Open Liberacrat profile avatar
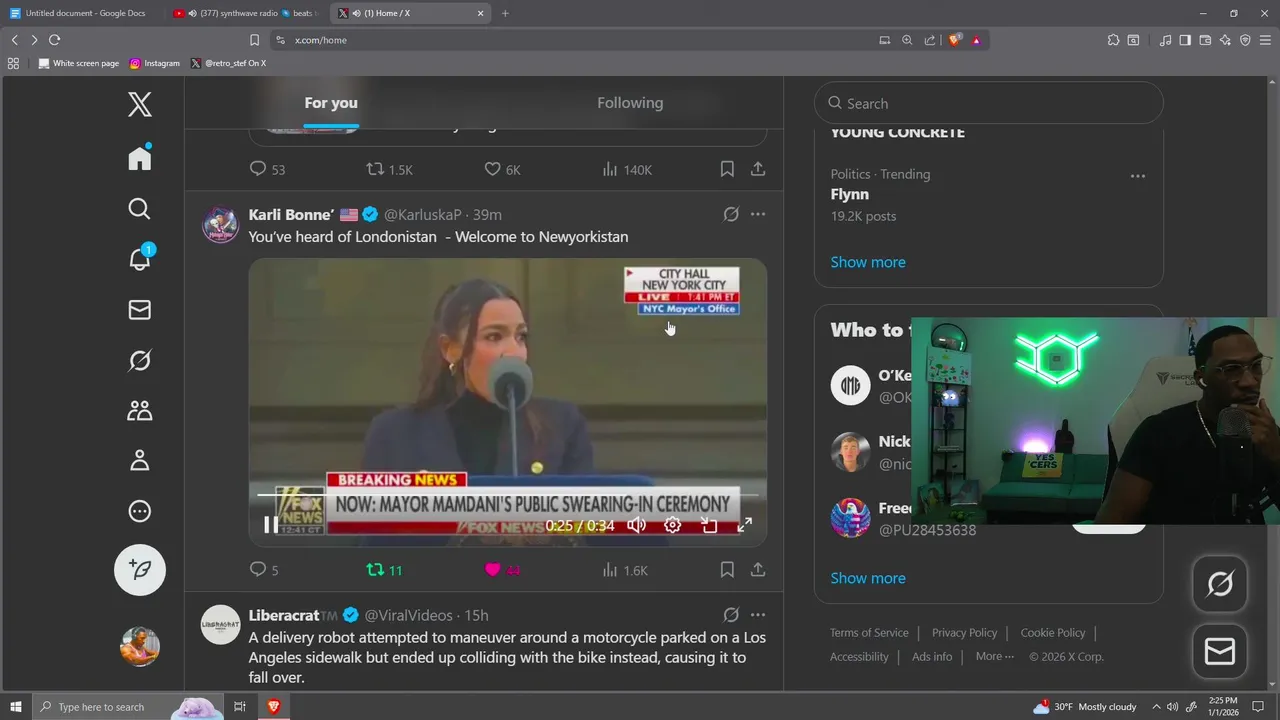This screenshot has height=720, width=1280. point(220,625)
